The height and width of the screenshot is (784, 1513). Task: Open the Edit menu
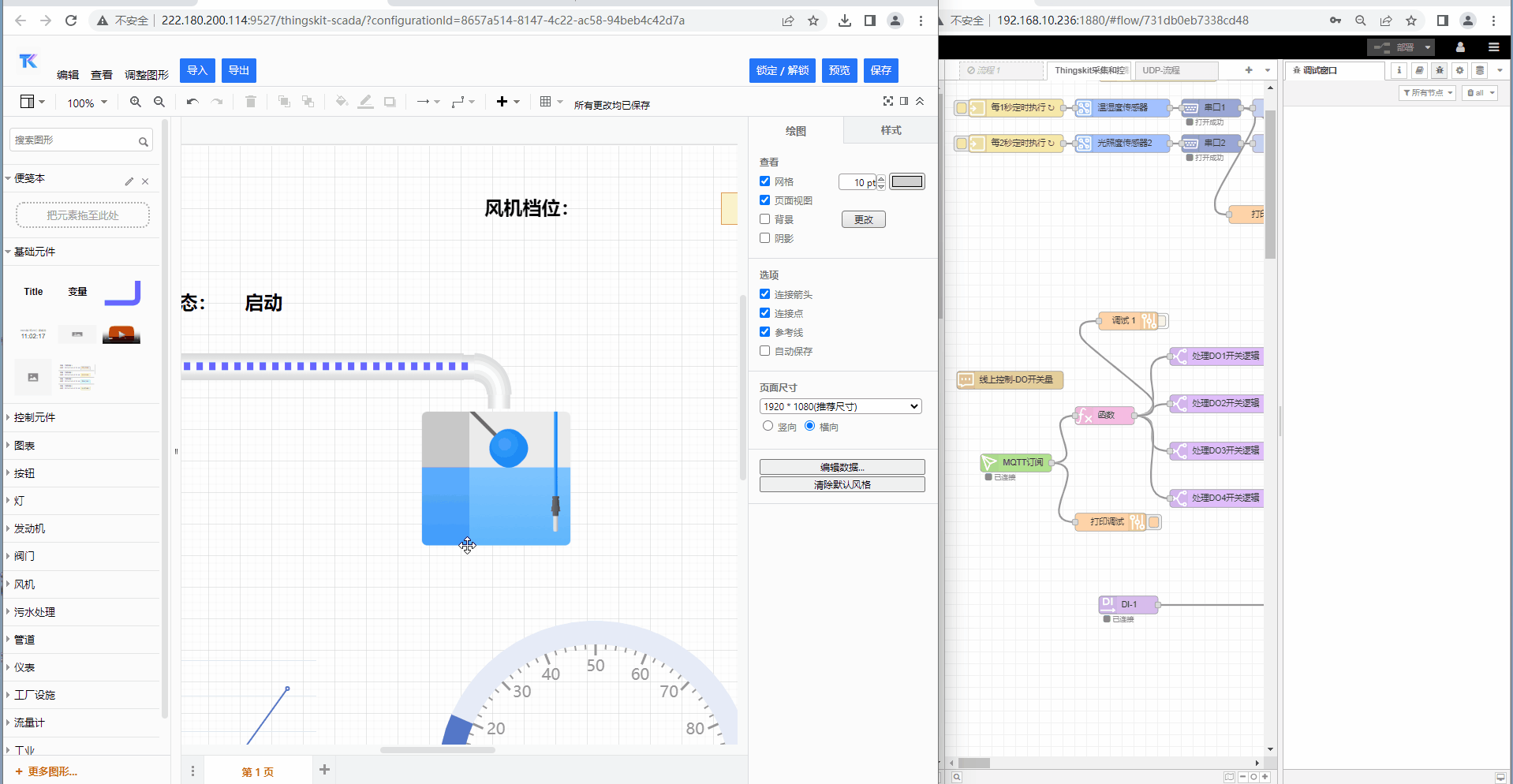pyautogui.click(x=68, y=75)
